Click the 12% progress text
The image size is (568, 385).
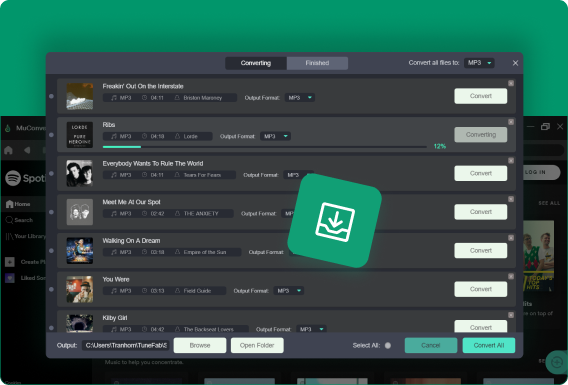click(440, 147)
